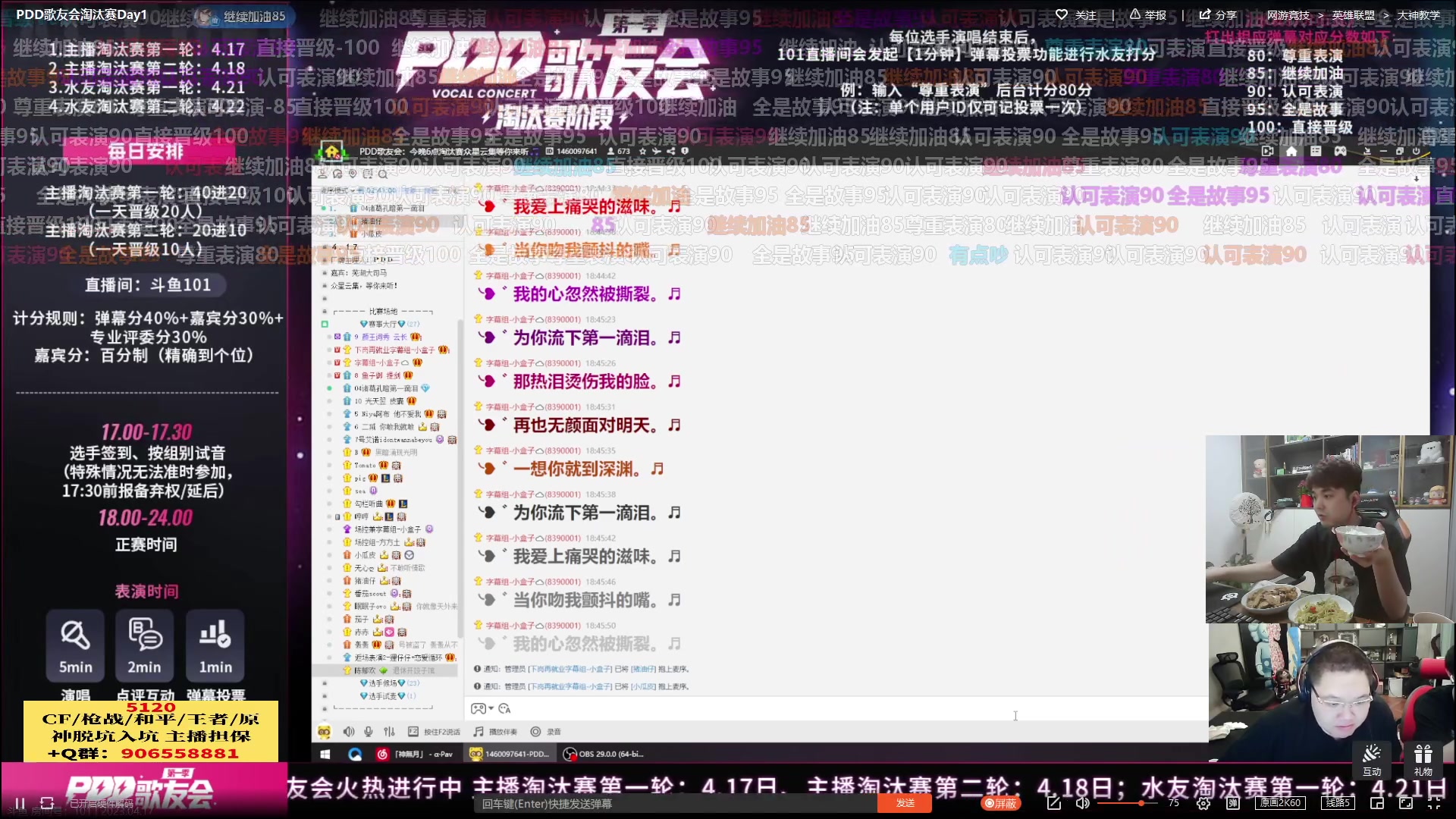Screen dimensions: 1456x819
Task: Open the 英雄联盟 category link
Action: 1353,14
